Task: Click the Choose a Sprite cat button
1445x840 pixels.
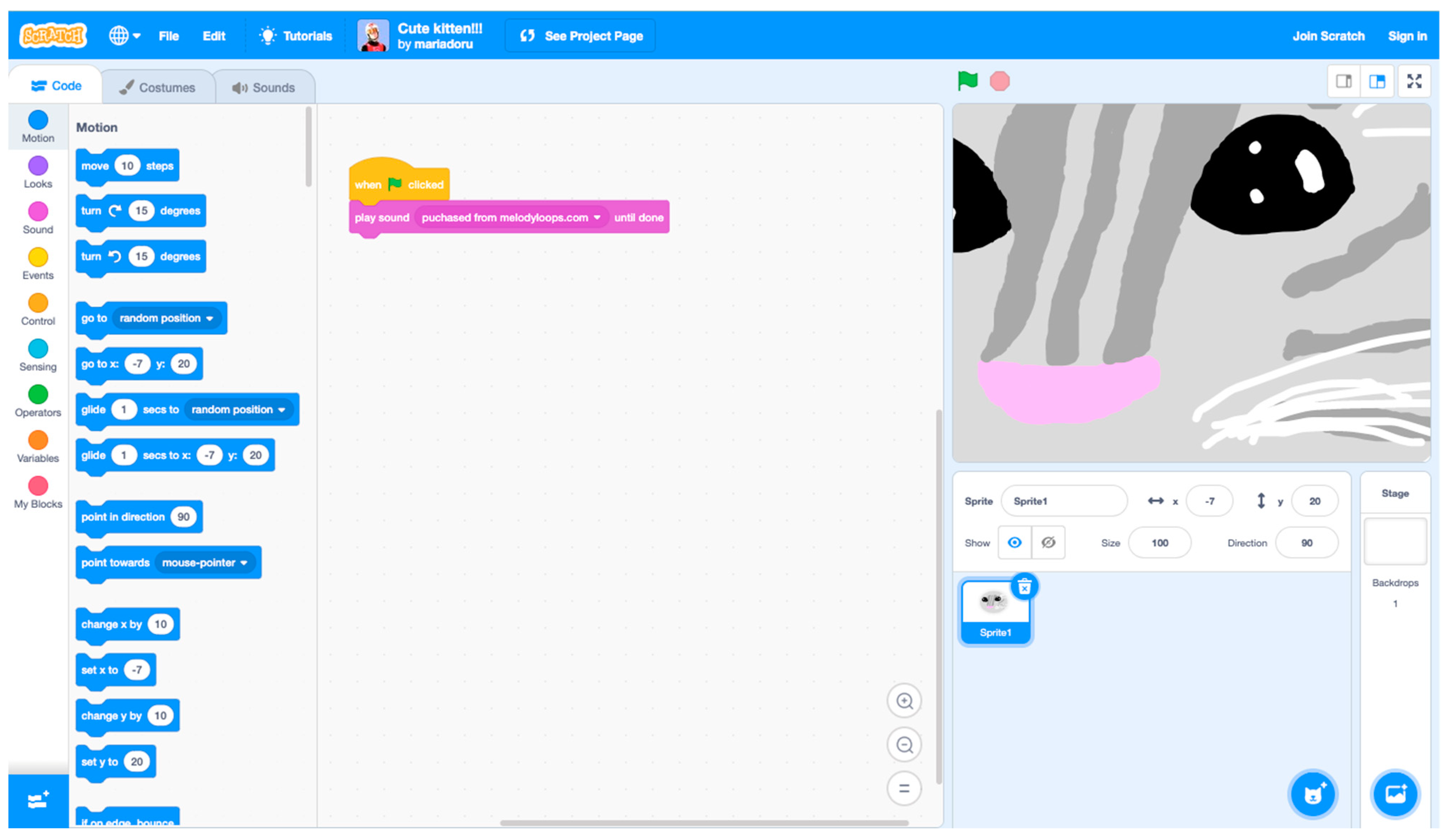Action: [1312, 794]
